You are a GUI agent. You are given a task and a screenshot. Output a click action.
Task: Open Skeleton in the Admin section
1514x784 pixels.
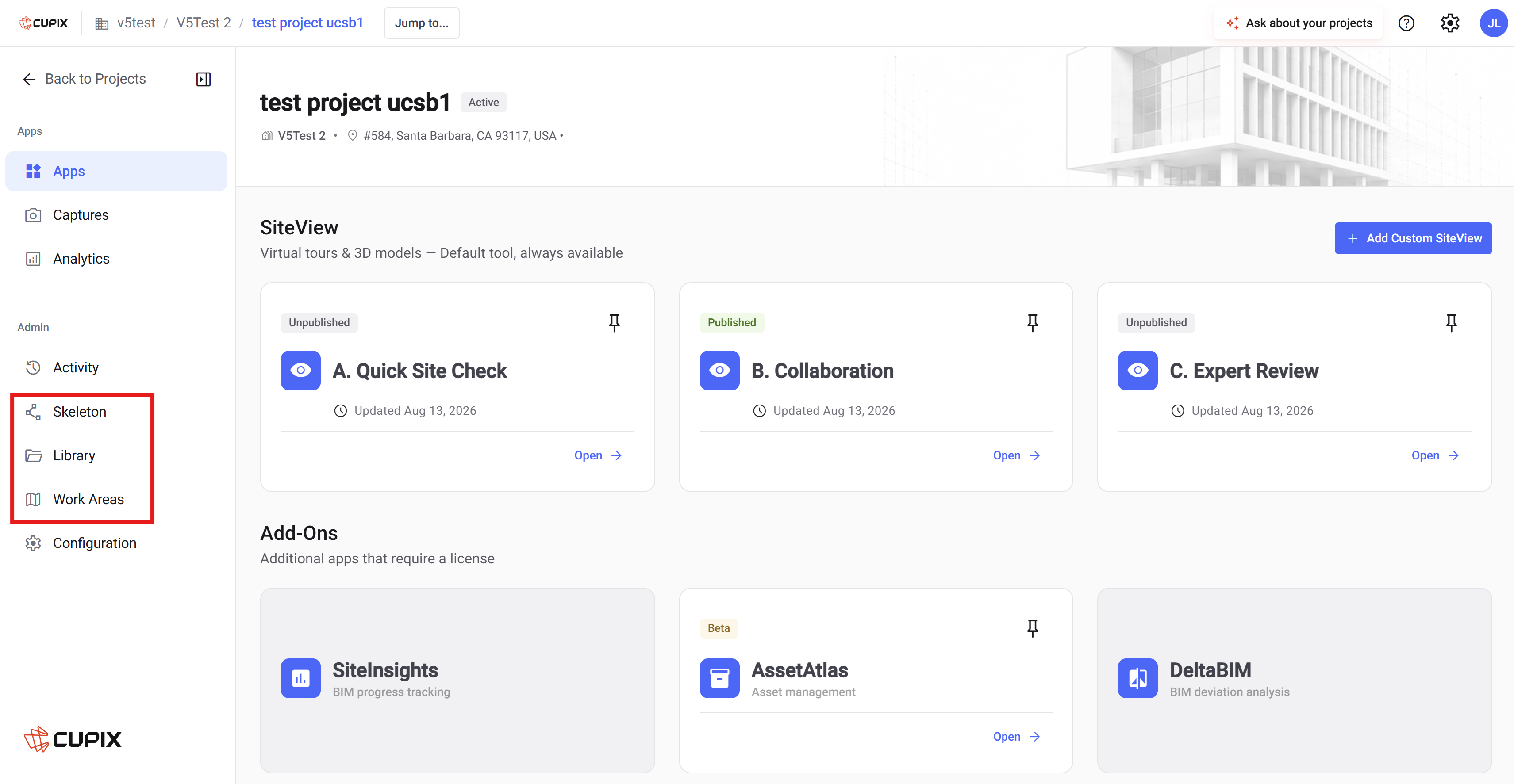[116, 412]
